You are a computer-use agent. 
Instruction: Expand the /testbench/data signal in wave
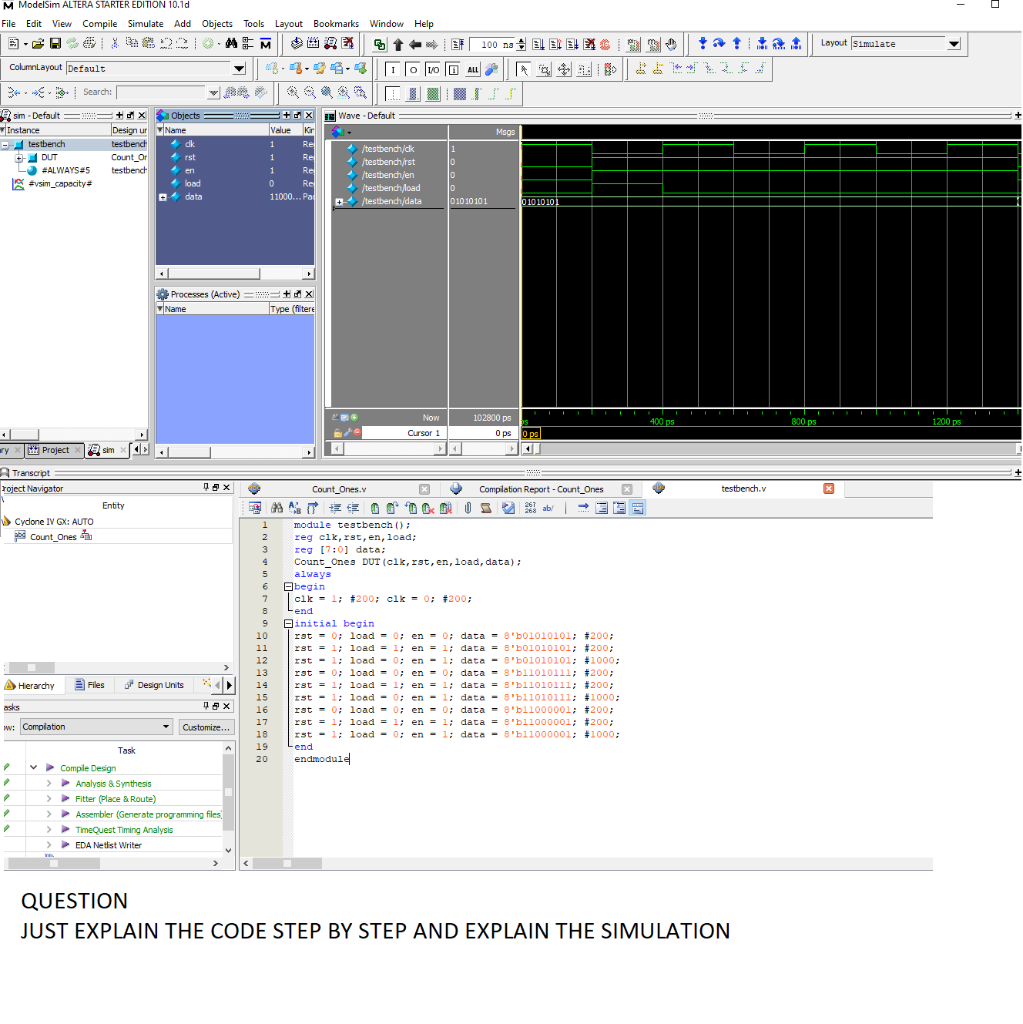(338, 201)
